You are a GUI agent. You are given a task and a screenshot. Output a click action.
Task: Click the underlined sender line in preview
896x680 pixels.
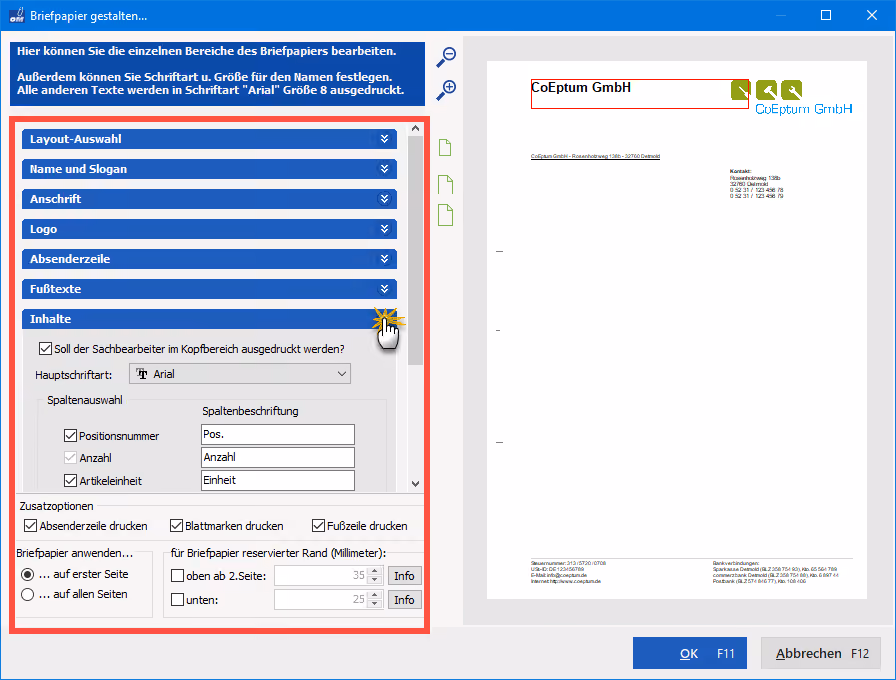pos(595,156)
